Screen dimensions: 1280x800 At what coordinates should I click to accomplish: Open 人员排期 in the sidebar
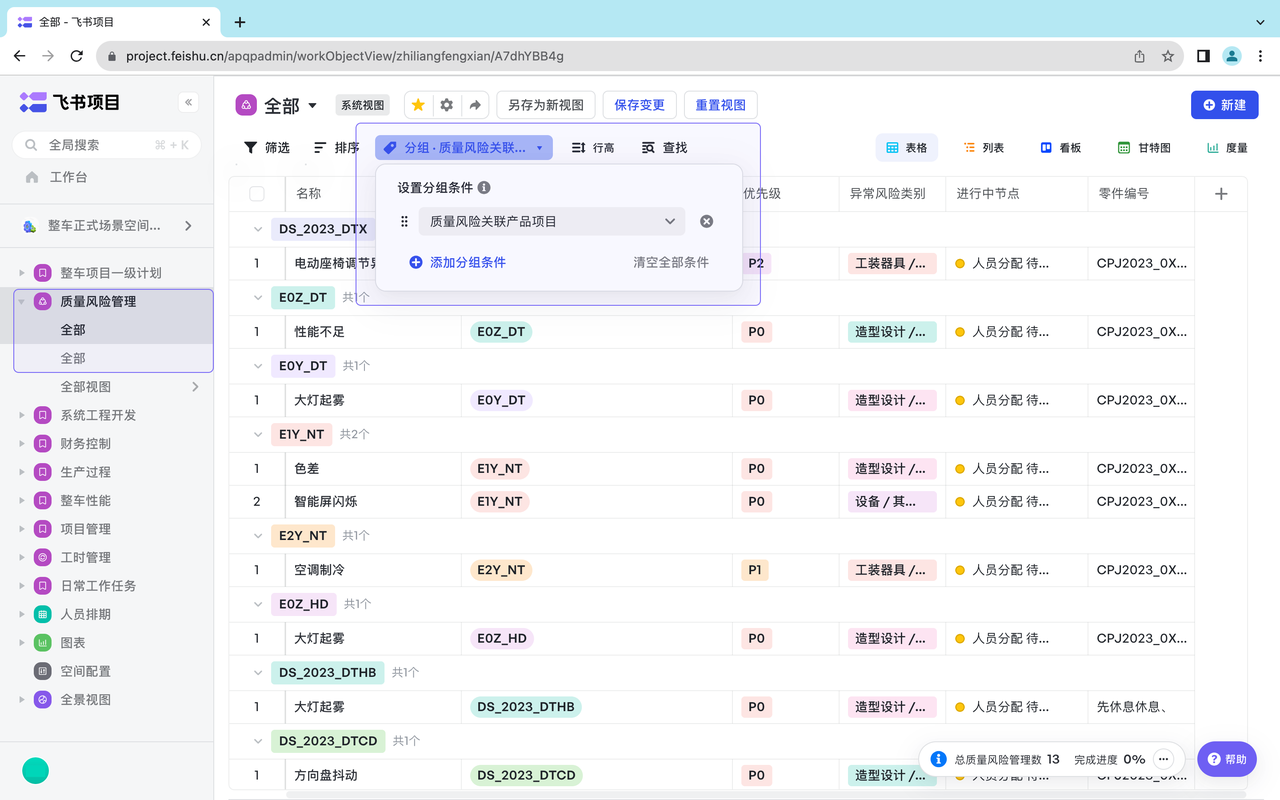[85, 615]
